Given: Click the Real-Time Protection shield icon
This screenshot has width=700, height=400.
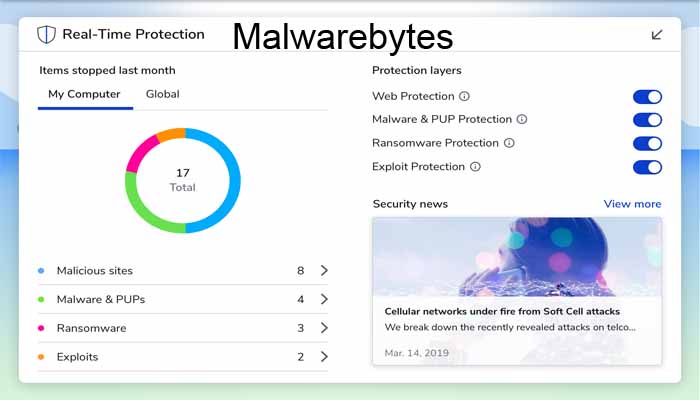Looking at the screenshot, I should click(46, 34).
